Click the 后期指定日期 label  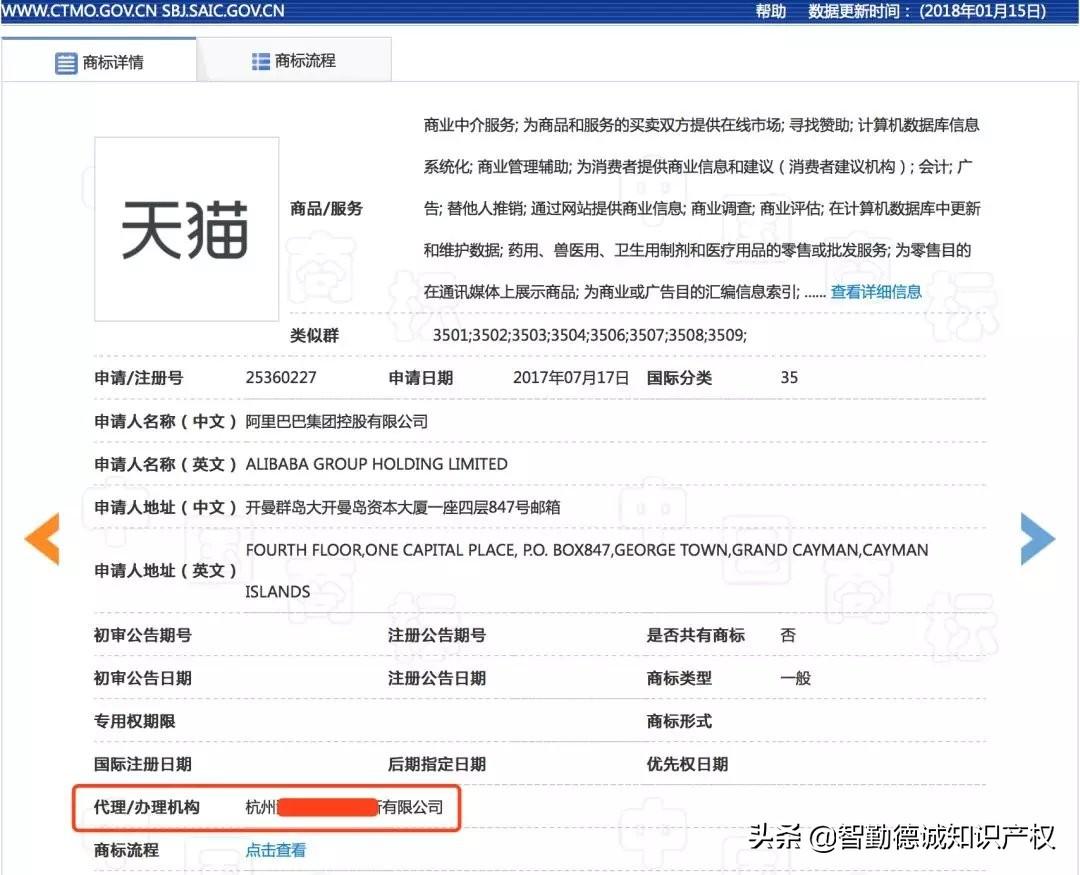437,764
